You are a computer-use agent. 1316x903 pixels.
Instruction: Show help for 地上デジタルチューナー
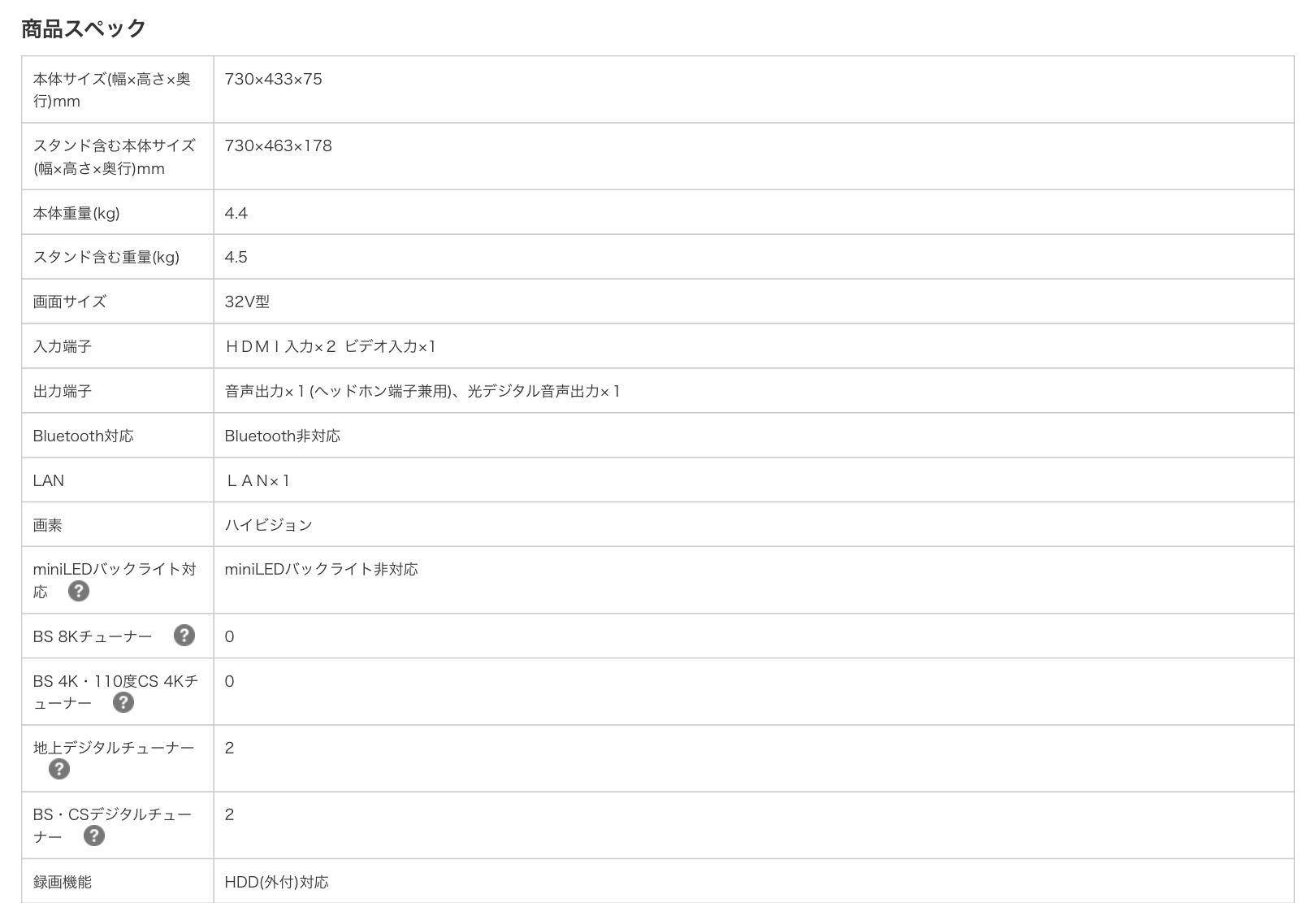[59, 769]
